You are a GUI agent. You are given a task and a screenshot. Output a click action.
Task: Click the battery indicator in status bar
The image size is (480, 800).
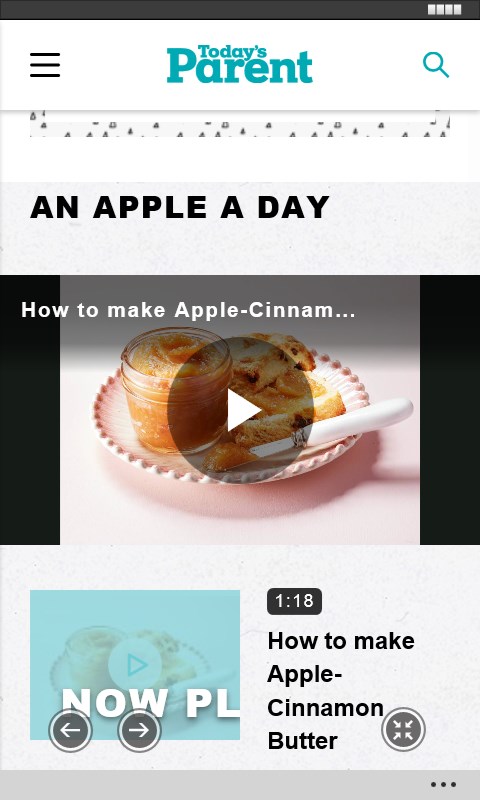coord(444,9)
